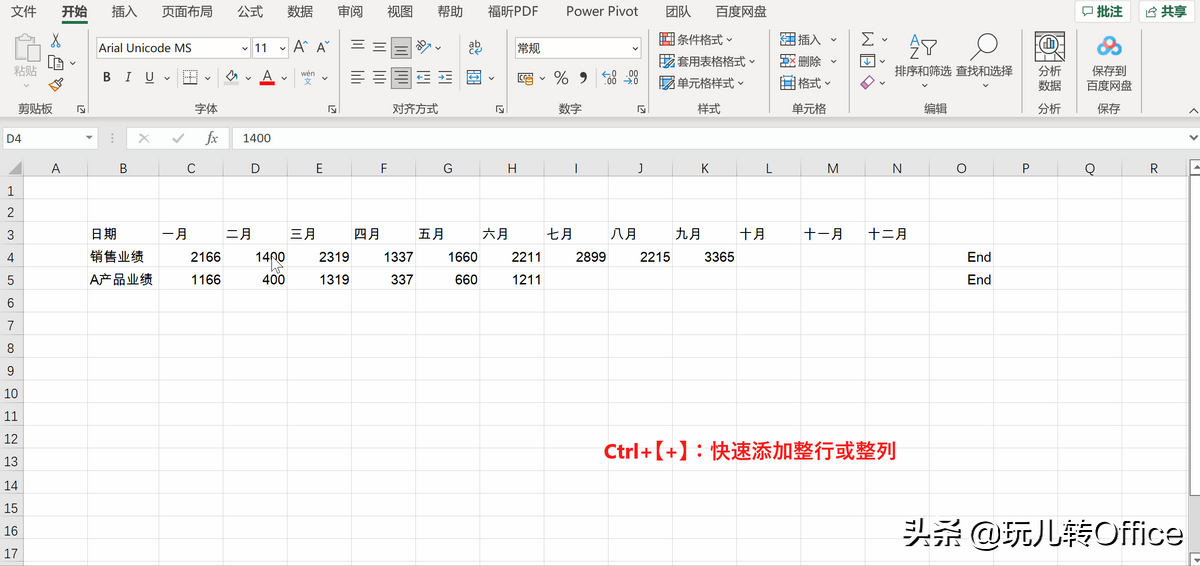Apply the comma style icon
Screen dimensions: 1200x566
click(x=581, y=78)
